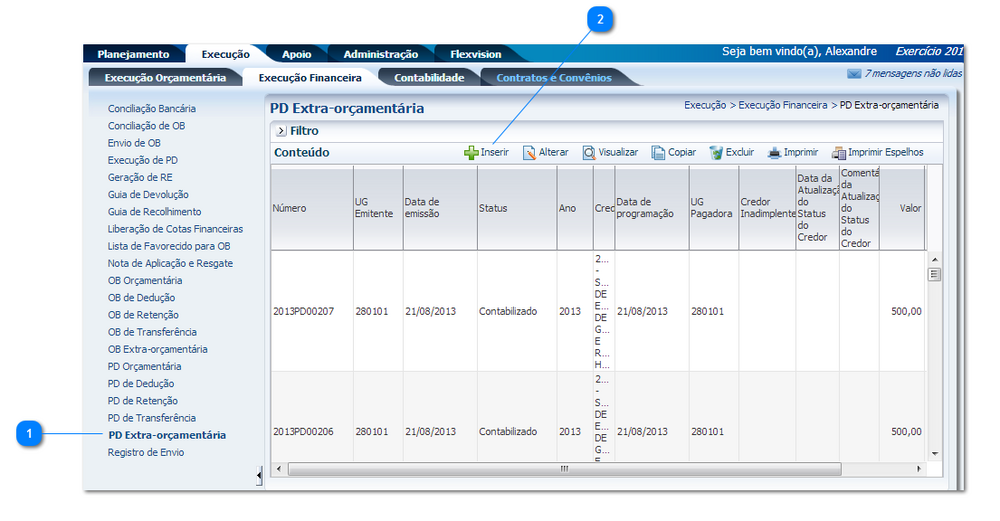Click the Imprimir Espelhos icon
Screen dimensions: 1000x521
tap(839, 153)
